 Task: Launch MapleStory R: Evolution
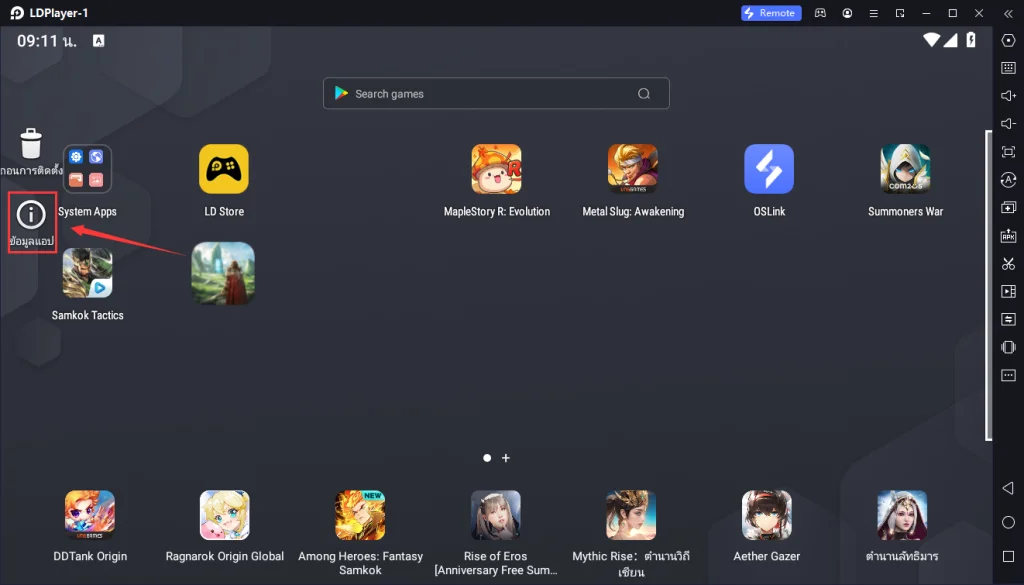496,169
